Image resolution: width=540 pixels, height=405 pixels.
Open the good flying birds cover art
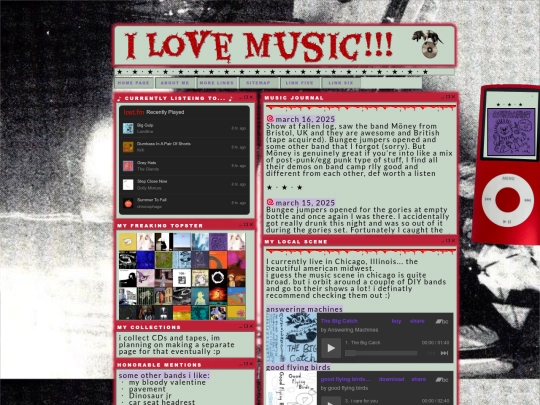pyautogui.click(x=292, y=388)
